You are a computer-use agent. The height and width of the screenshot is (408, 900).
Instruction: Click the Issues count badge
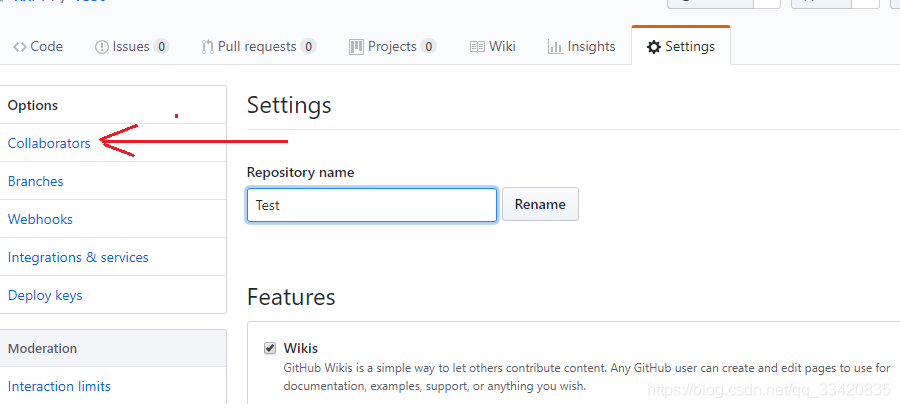pyautogui.click(x=161, y=46)
